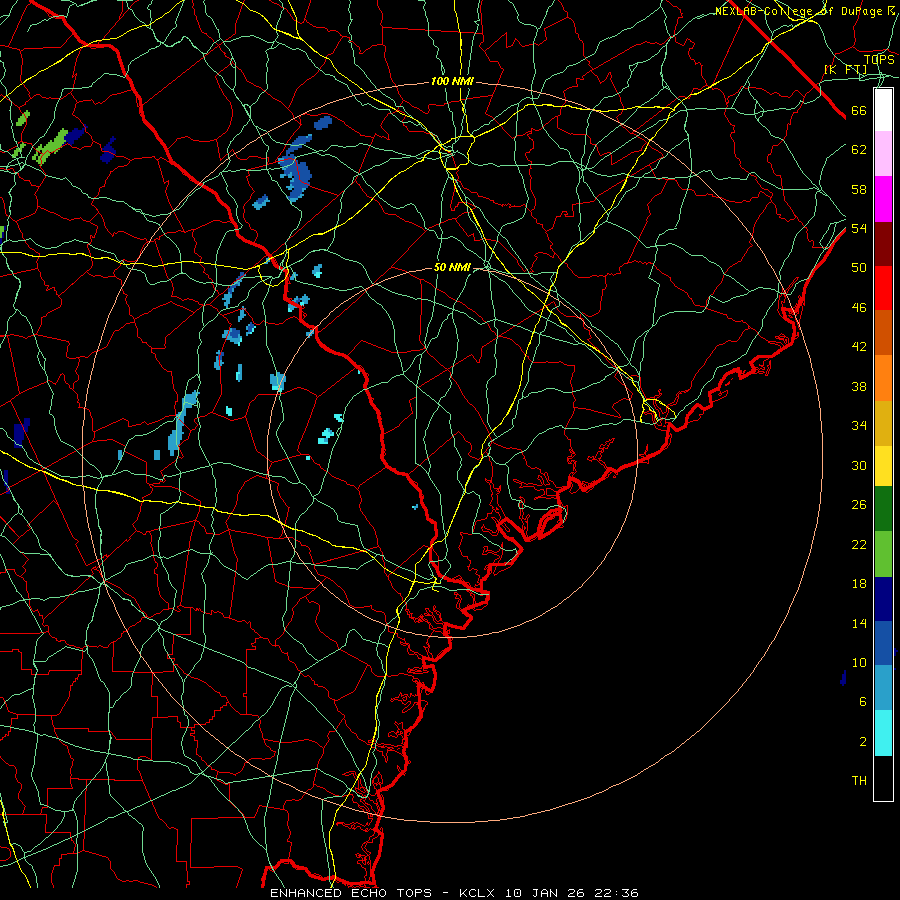Click the legend value "6"
Image resolution: width=900 pixels, height=900 pixels.
[x=863, y=702]
